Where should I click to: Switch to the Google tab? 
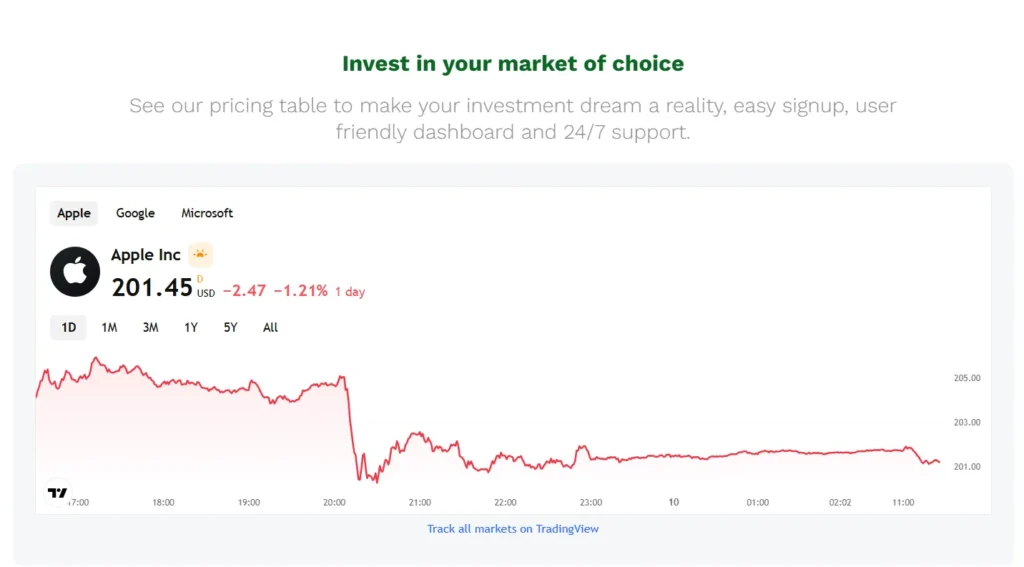click(x=135, y=213)
